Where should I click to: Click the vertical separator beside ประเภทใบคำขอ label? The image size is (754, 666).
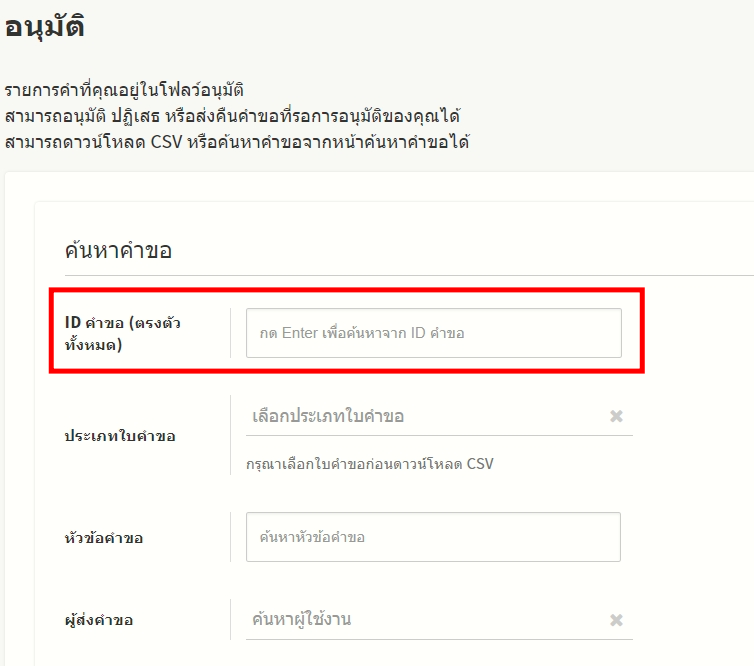(x=230, y=436)
